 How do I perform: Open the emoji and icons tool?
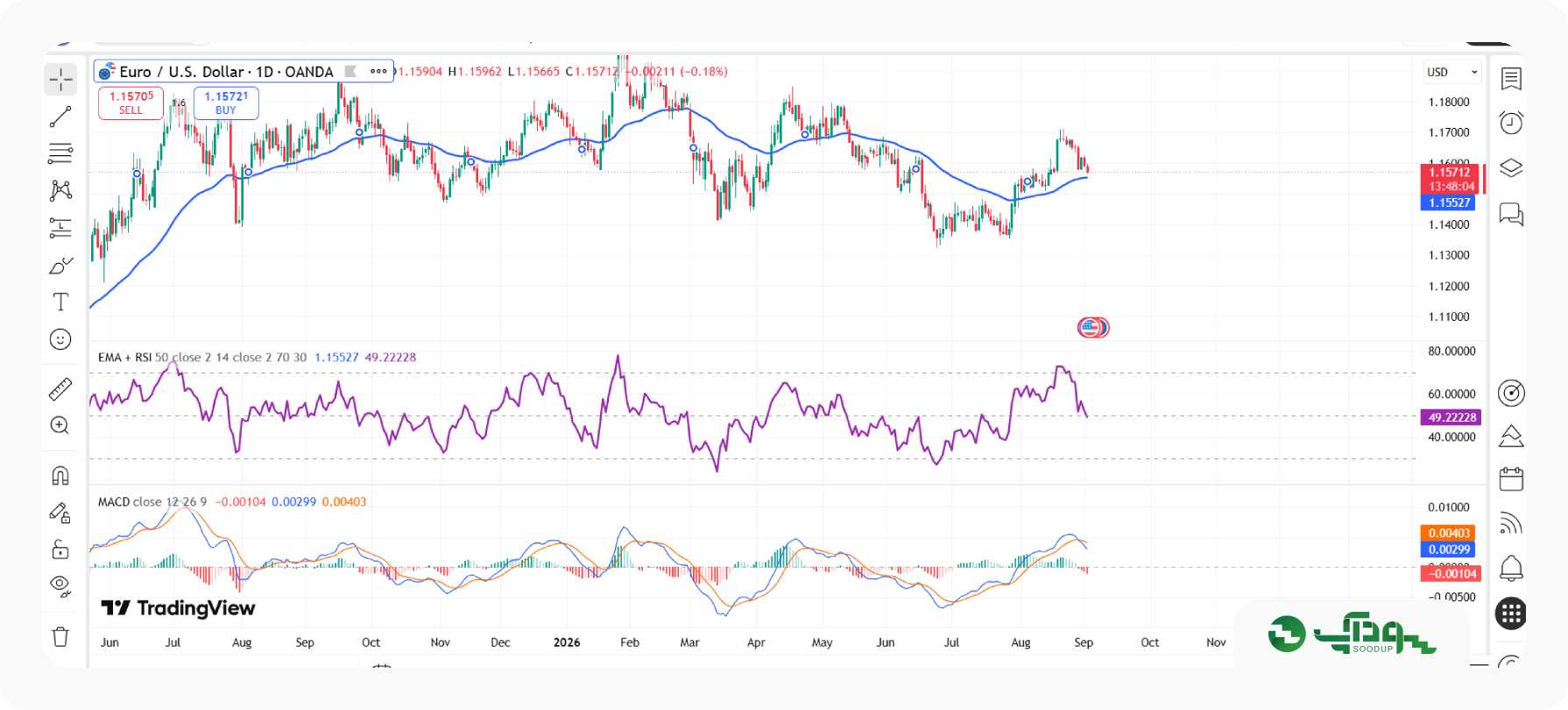(60, 339)
